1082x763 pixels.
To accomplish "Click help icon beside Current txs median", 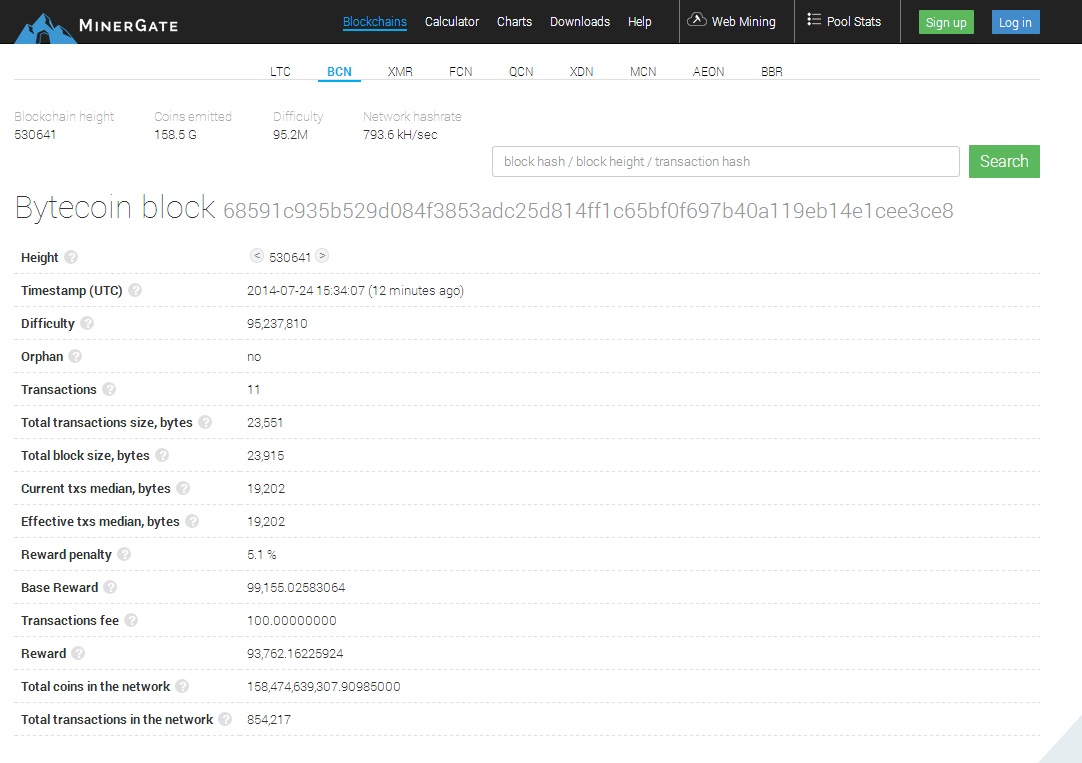I will pyautogui.click(x=183, y=488).
